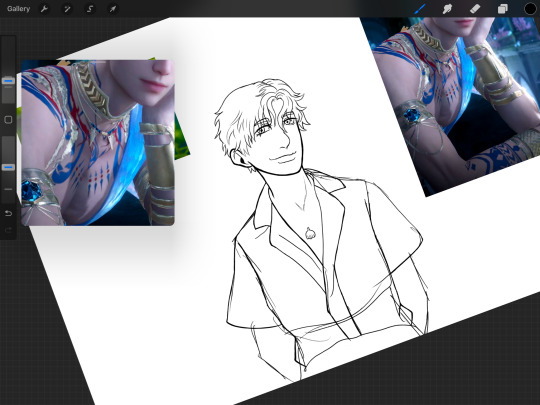The height and width of the screenshot is (405, 540).
Task: Select the Eraser tool
Action: click(x=475, y=9)
